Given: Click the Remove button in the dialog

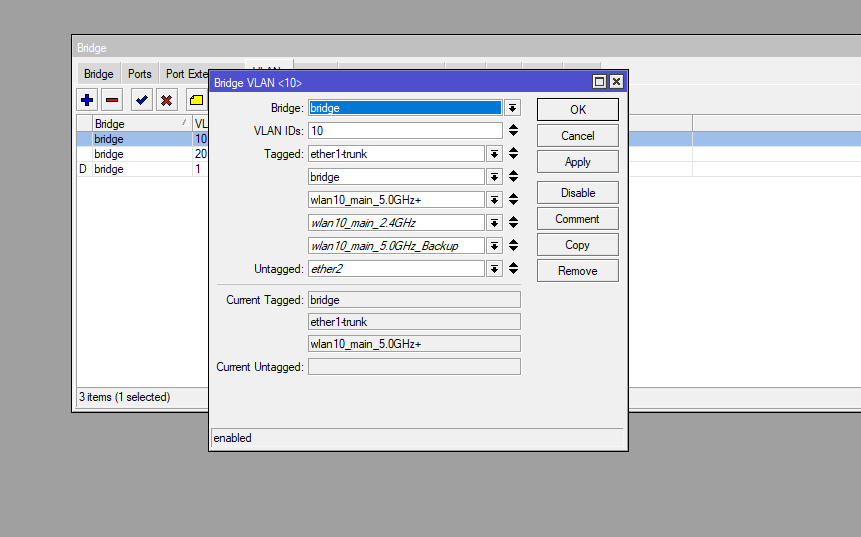Looking at the screenshot, I should point(578,271).
